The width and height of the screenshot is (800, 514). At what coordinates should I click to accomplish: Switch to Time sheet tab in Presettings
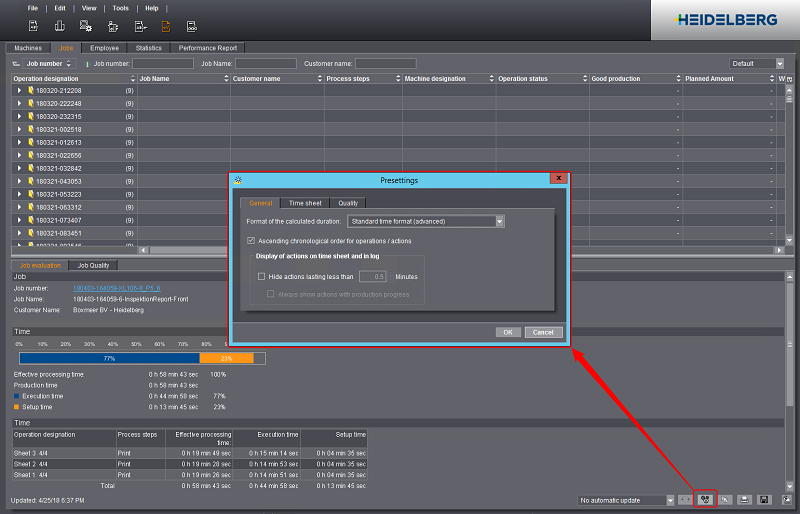point(305,203)
